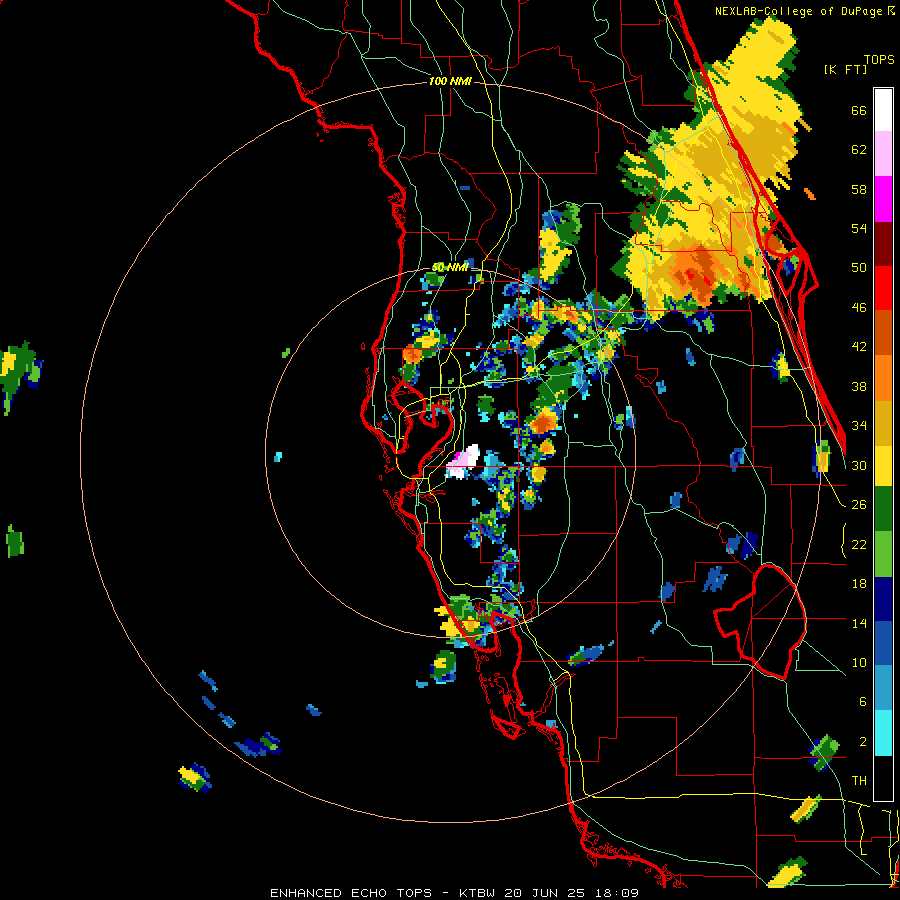Screen dimensions: 900x900
Task: Click the 42 legend value
Action: coord(859,347)
